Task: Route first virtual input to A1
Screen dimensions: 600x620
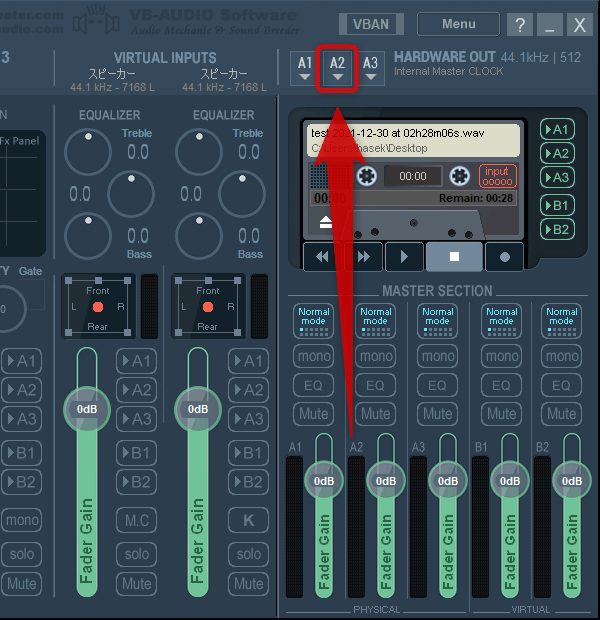Action: pos(136,361)
